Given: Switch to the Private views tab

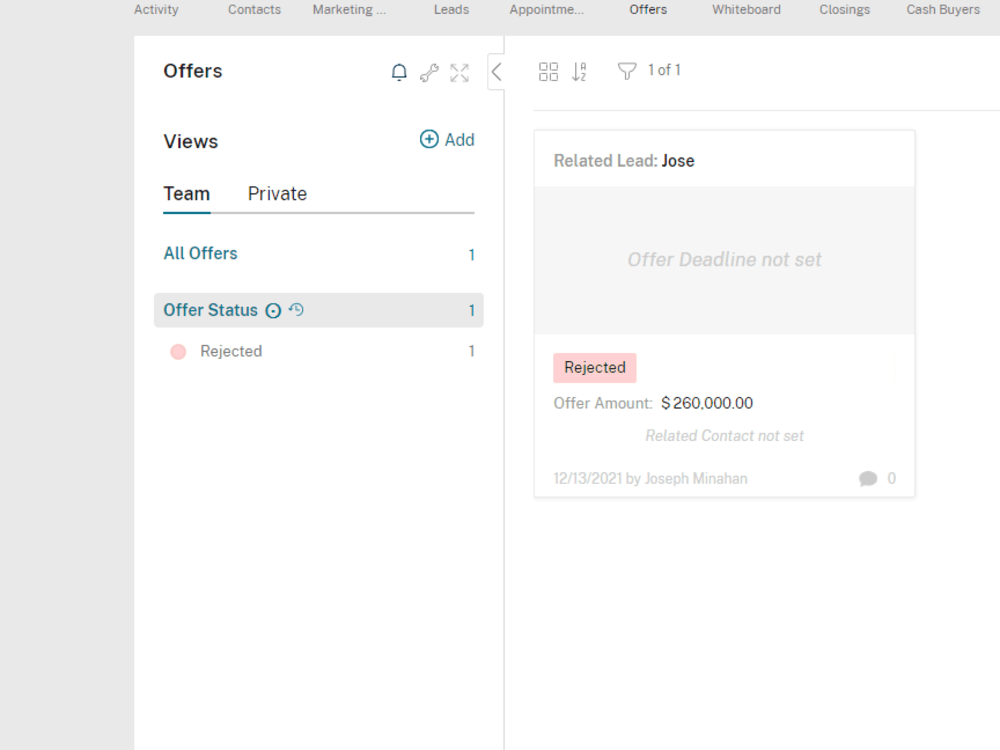Looking at the screenshot, I should pos(277,194).
